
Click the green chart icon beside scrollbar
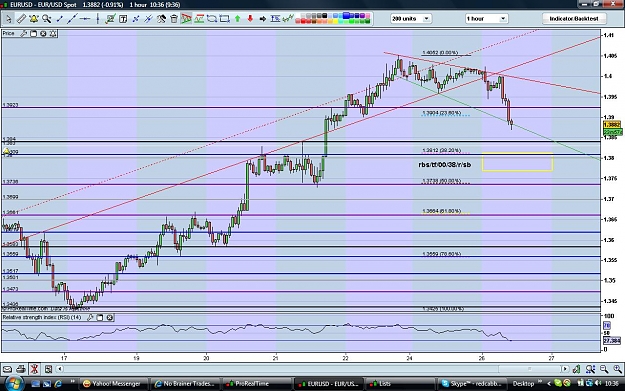(576, 369)
